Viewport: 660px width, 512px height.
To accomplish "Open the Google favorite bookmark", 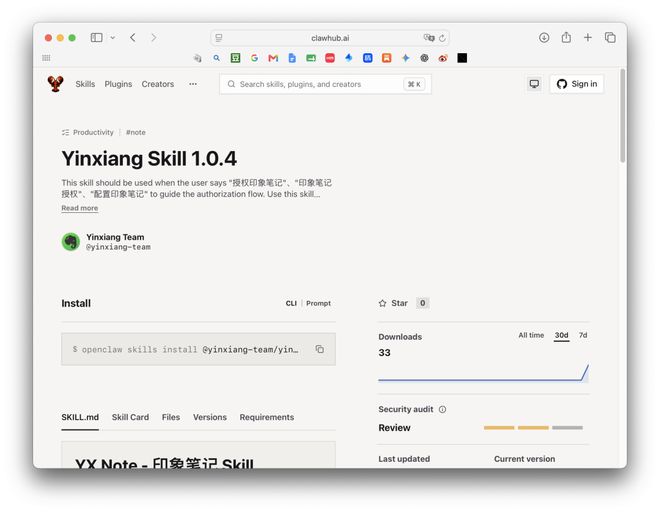I will [x=254, y=58].
